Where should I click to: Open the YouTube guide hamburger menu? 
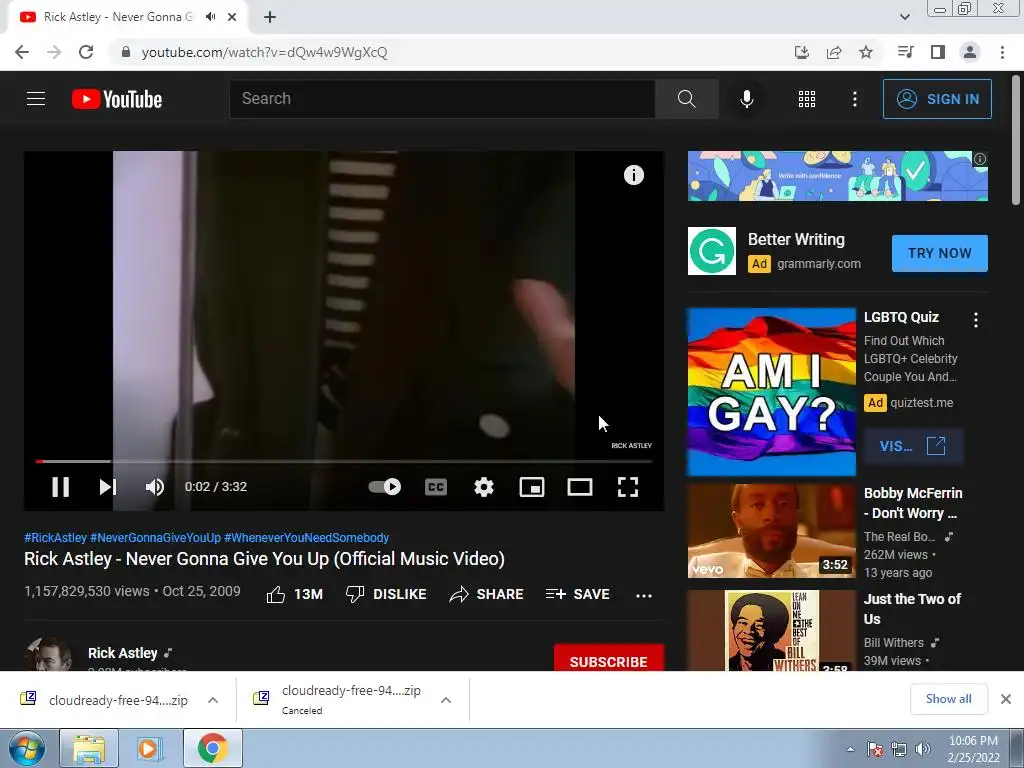[36, 99]
